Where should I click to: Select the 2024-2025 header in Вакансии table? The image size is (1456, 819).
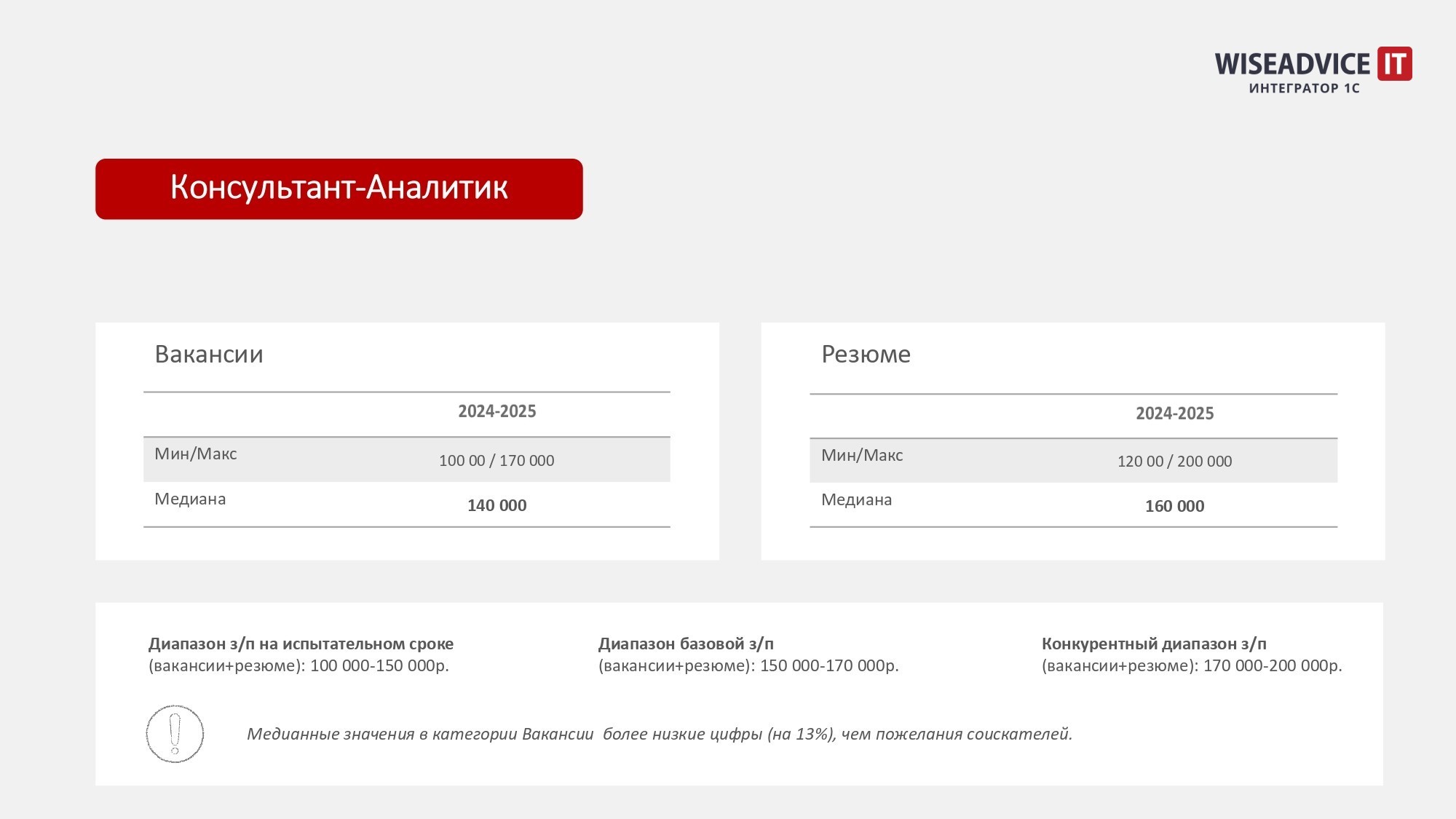pos(497,411)
